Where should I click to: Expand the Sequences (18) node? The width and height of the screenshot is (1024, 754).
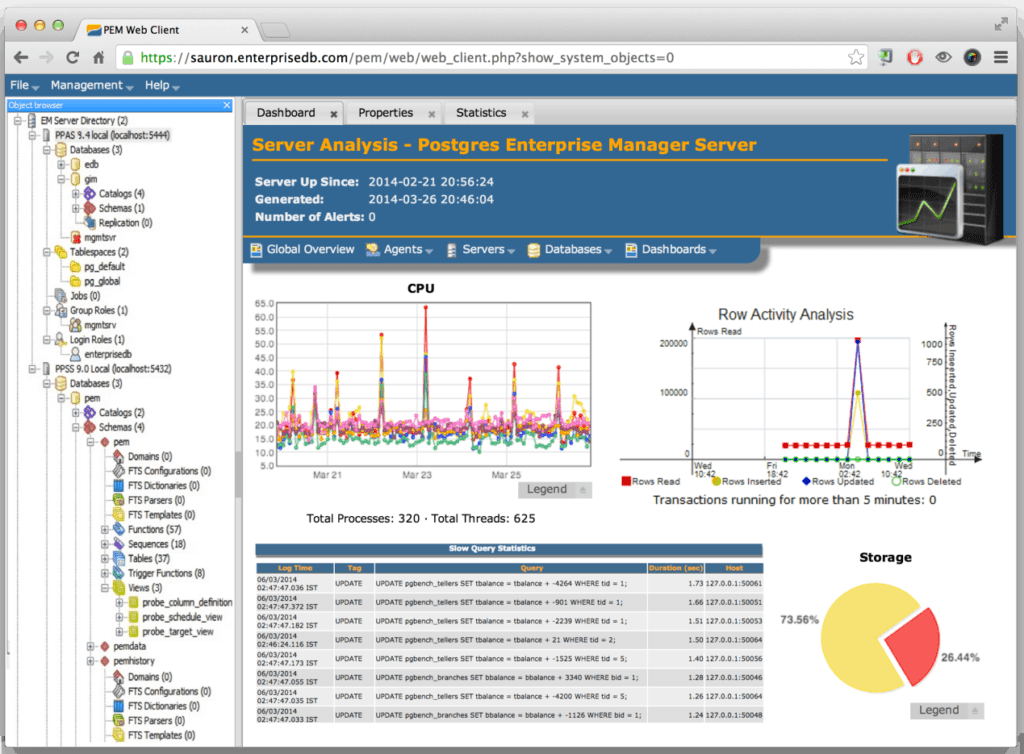point(104,544)
